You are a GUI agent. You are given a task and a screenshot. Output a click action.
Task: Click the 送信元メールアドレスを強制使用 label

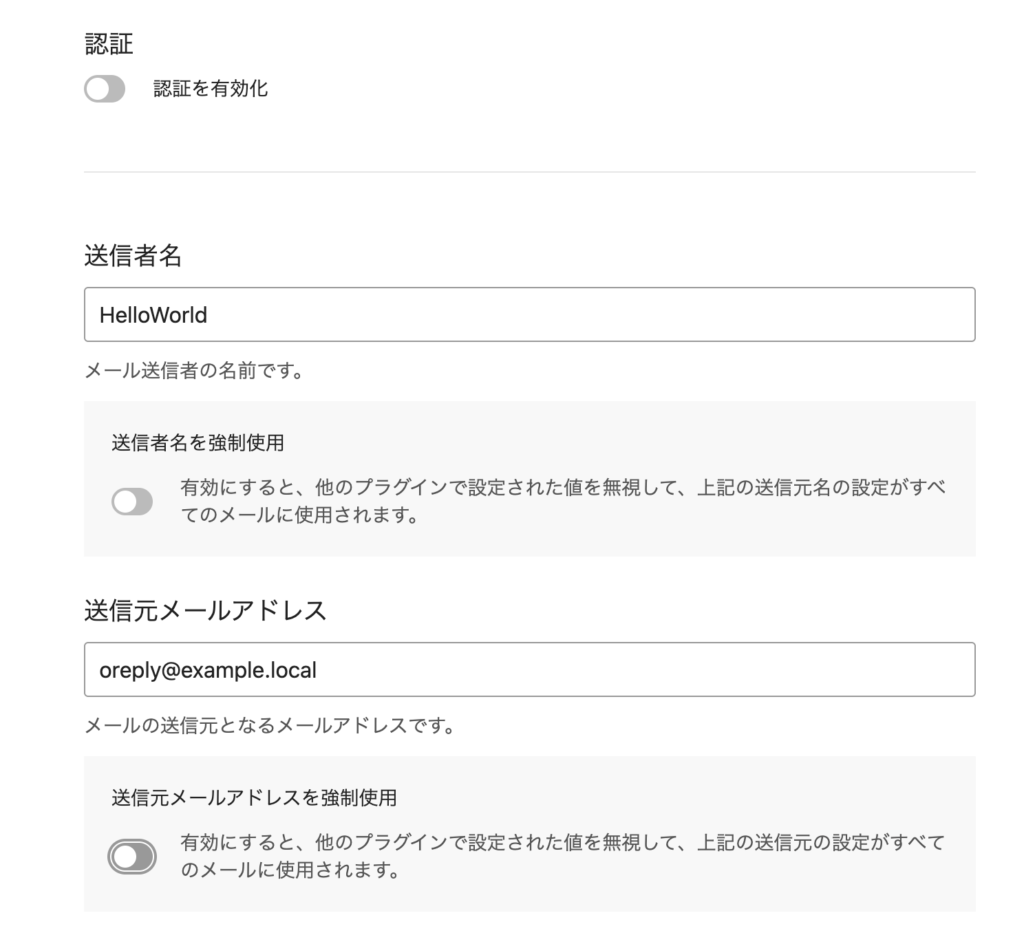254,797
